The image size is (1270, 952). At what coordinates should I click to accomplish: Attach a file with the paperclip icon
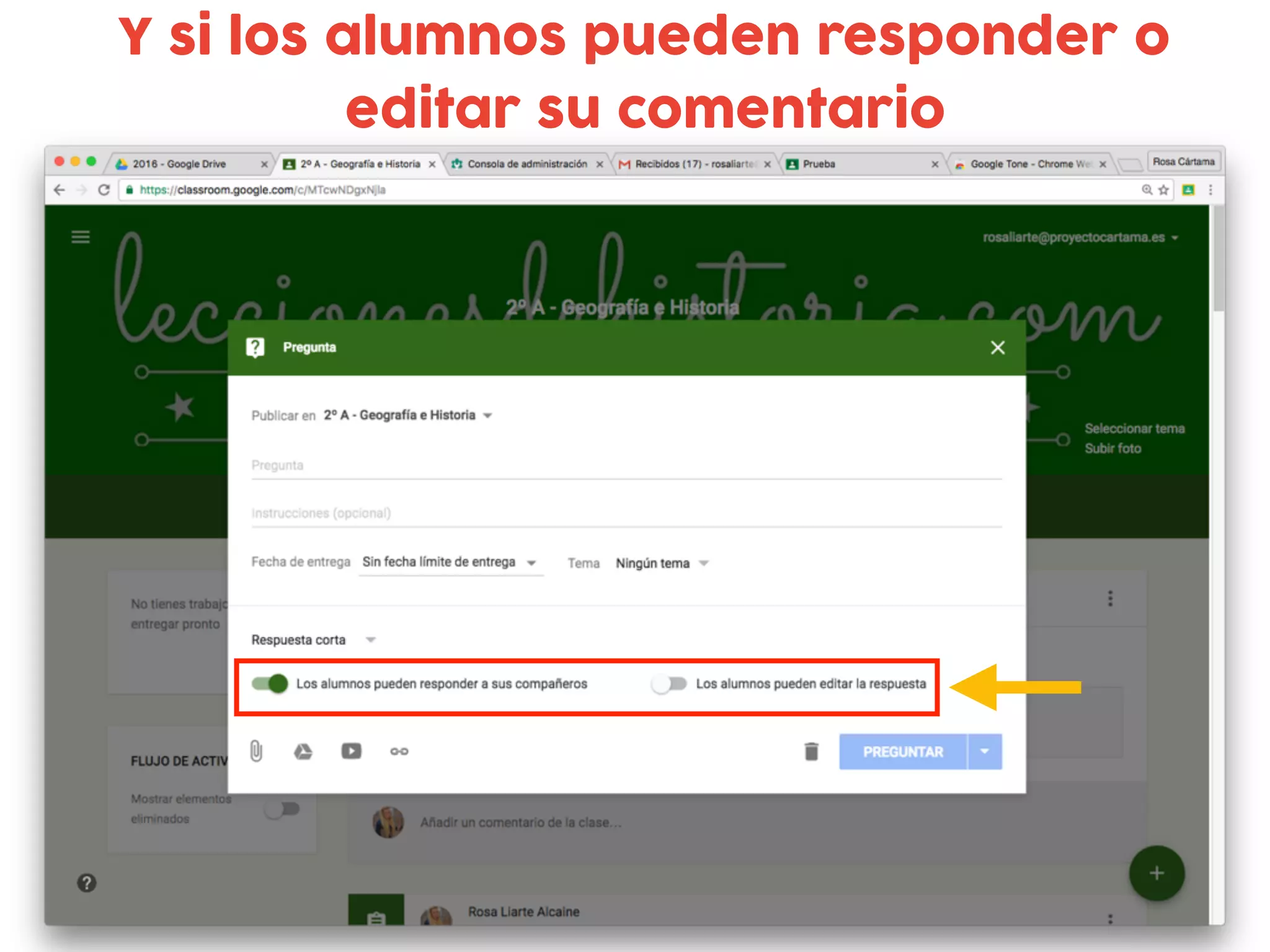256,751
